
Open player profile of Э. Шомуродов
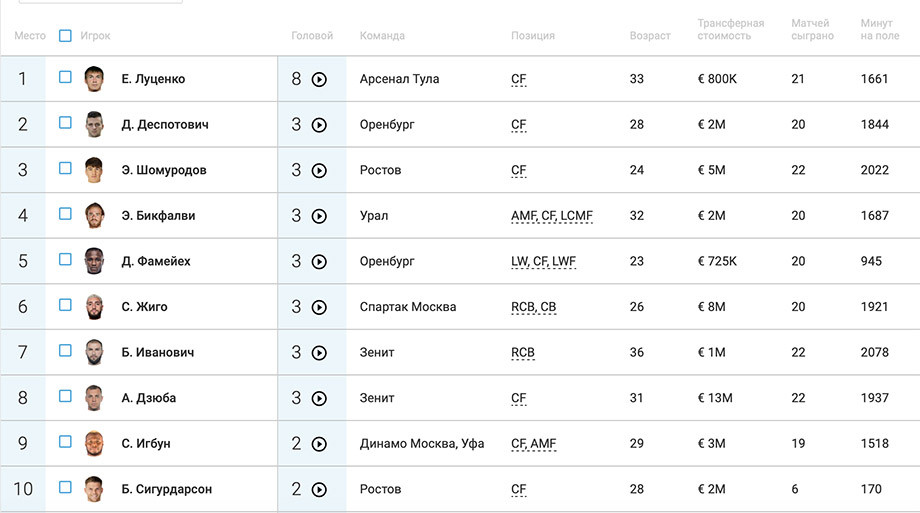[x=164, y=170]
